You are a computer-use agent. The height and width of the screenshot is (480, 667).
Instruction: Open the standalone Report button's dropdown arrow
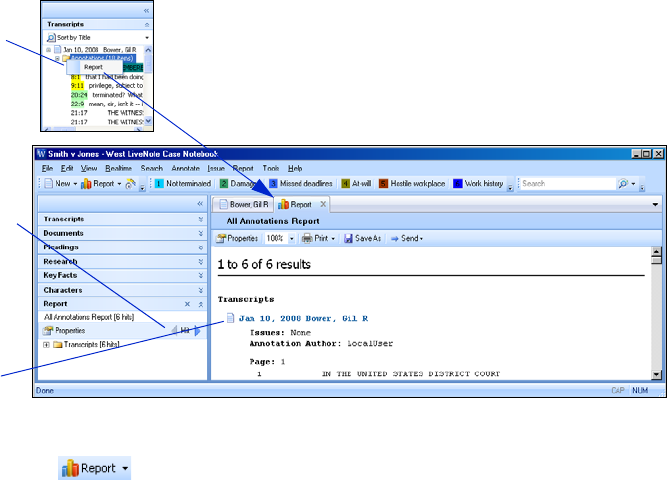pyautogui.click(x=125, y=469)
